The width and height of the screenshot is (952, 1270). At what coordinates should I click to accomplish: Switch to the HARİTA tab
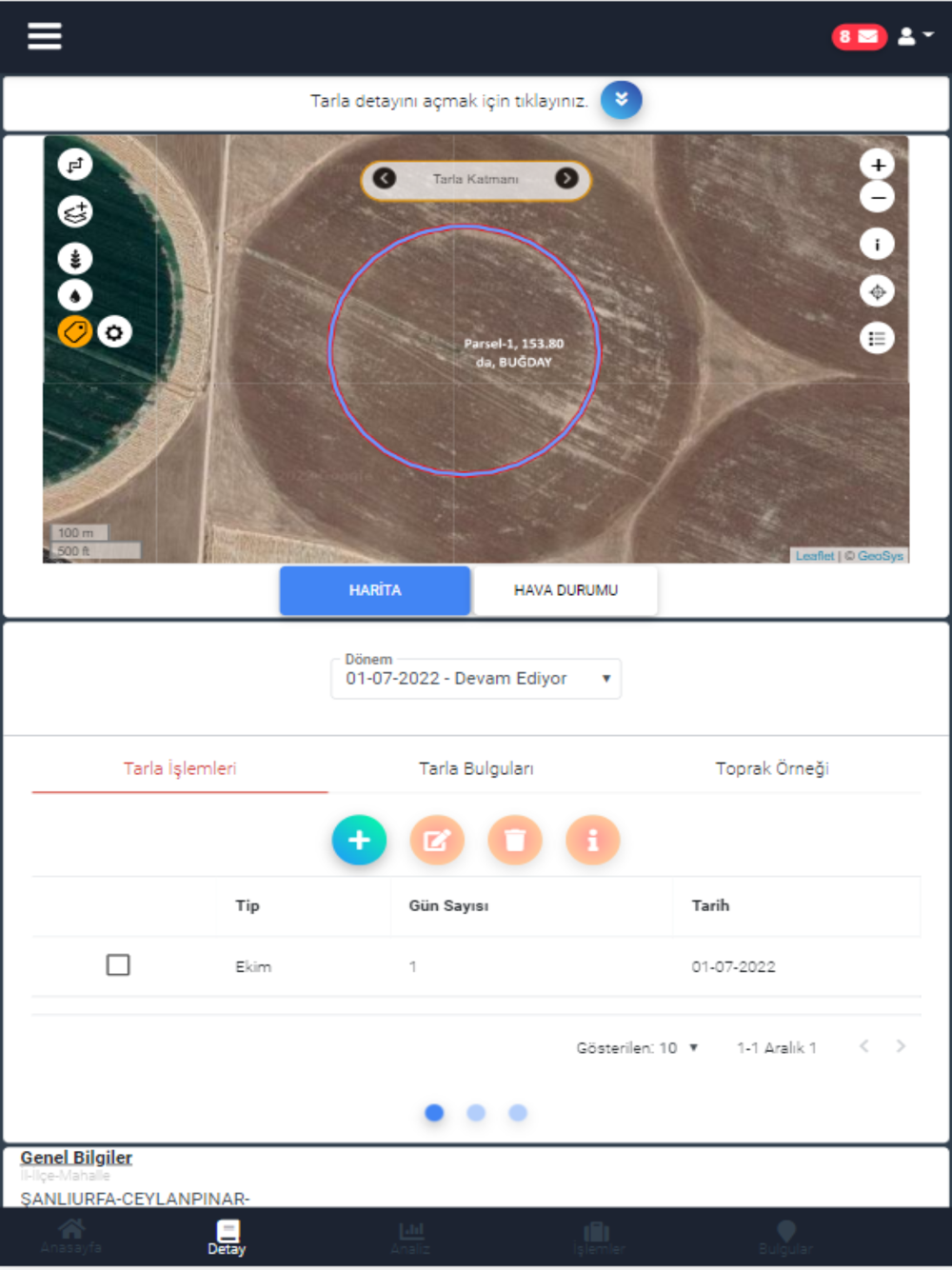click(375, 590)
